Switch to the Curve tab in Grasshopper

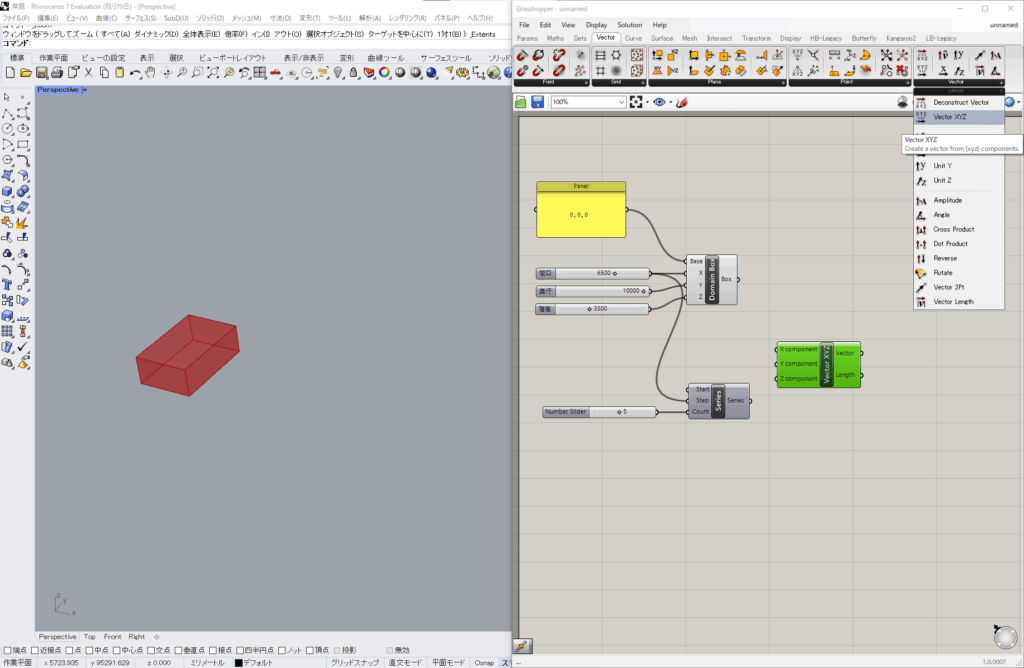point(633,38)
